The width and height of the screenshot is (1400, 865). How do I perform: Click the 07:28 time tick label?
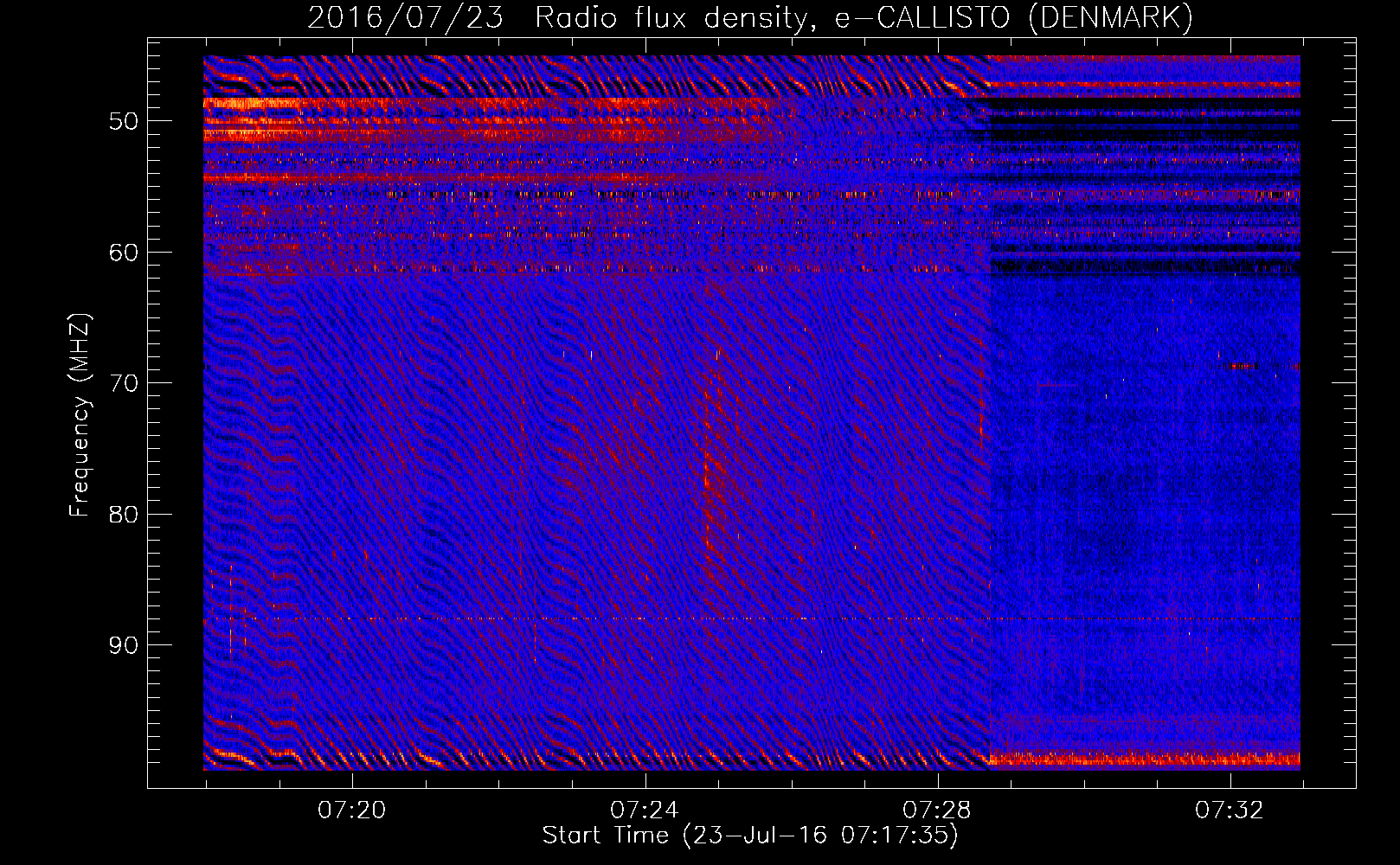pos(936,811)
